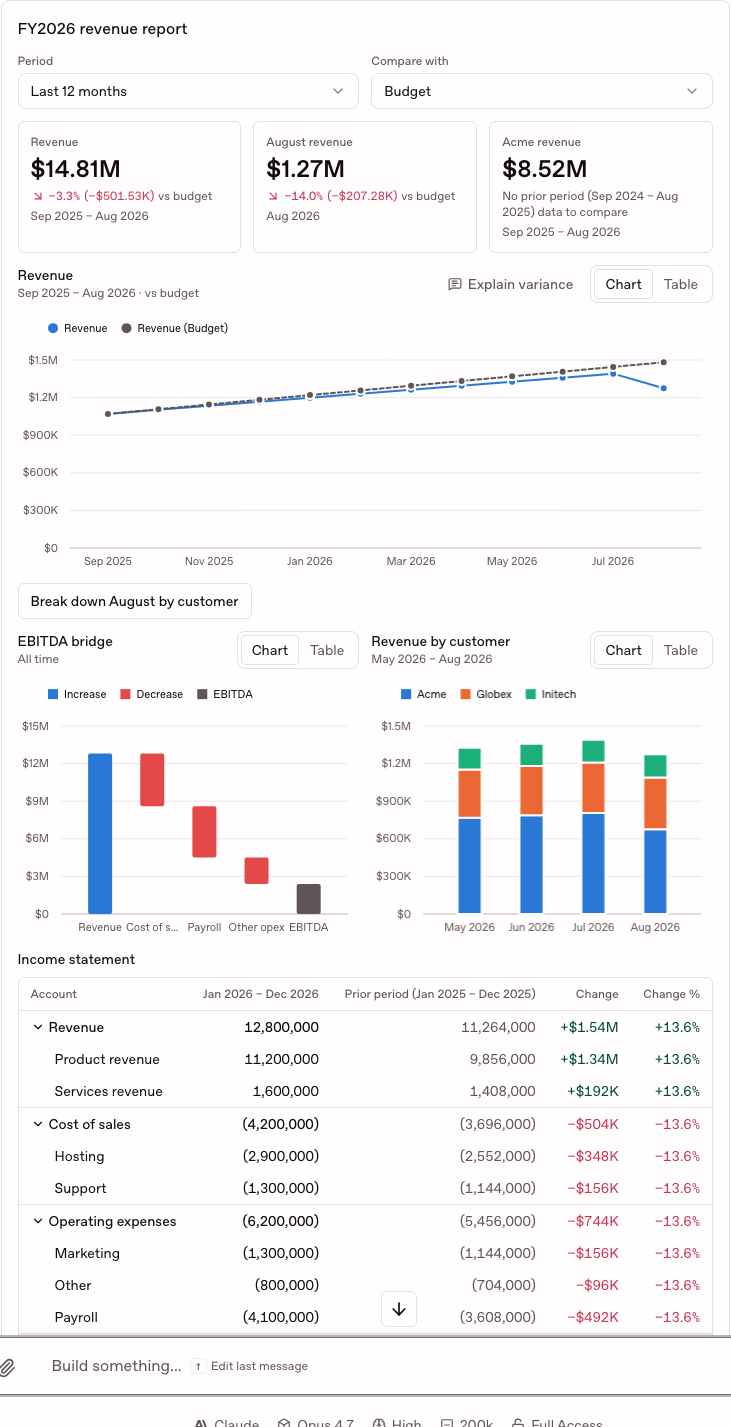Click the paperclip attach icon
Screen dimensions: 731x1427
(7, 1366)
